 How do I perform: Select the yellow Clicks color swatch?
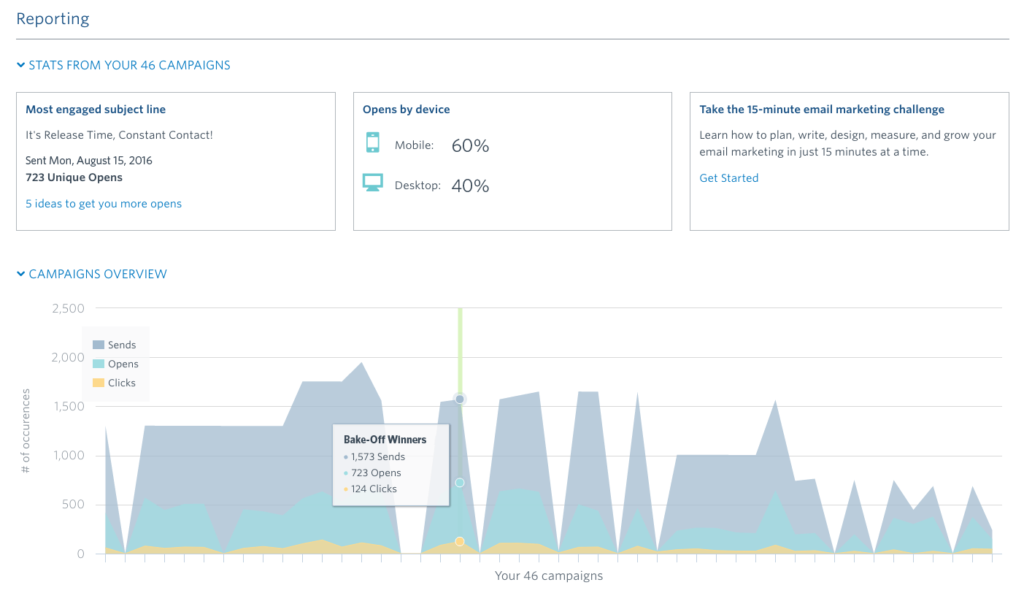point(97,382)
